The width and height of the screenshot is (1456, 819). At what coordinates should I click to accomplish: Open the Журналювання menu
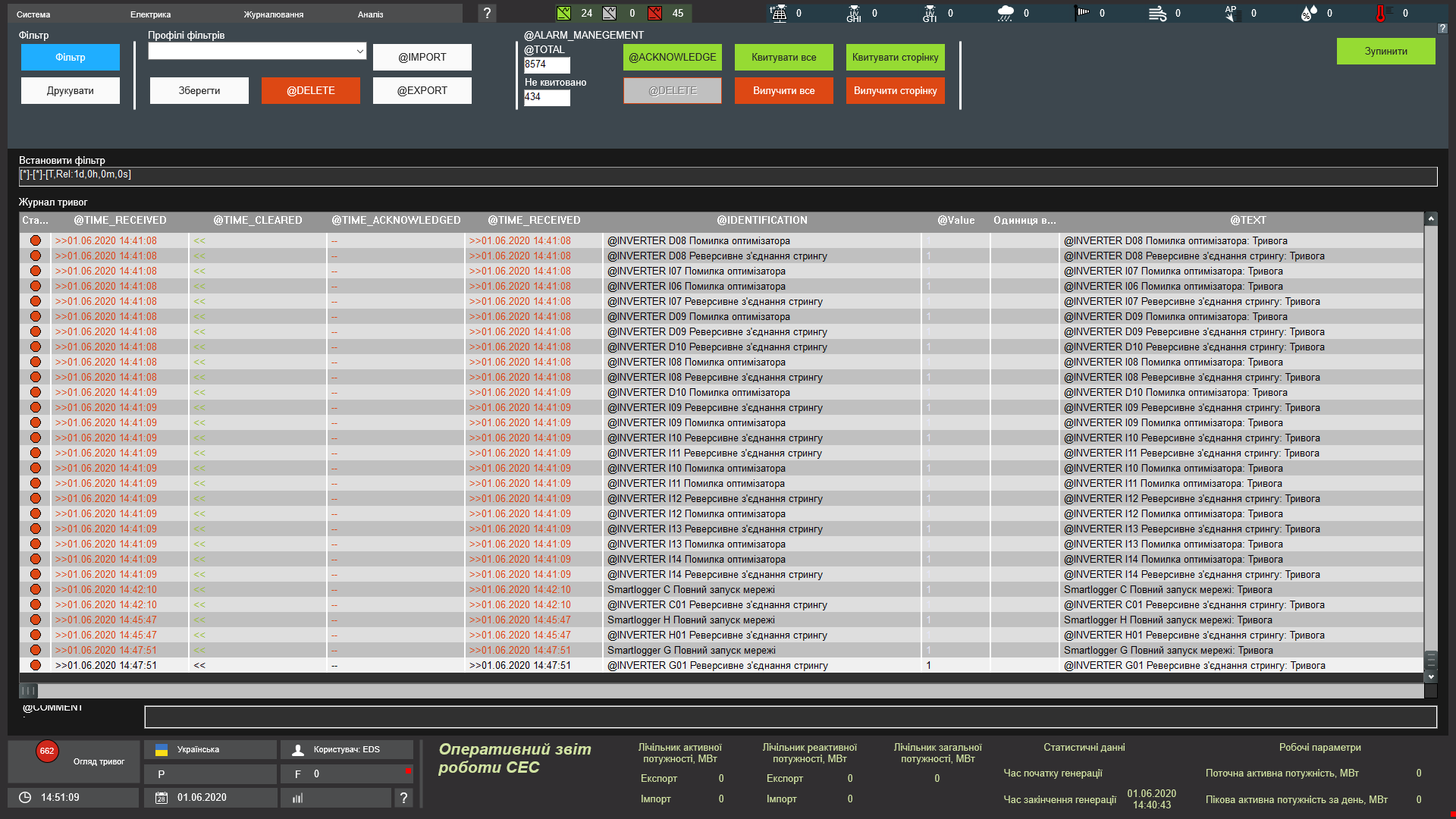point(273,14)
